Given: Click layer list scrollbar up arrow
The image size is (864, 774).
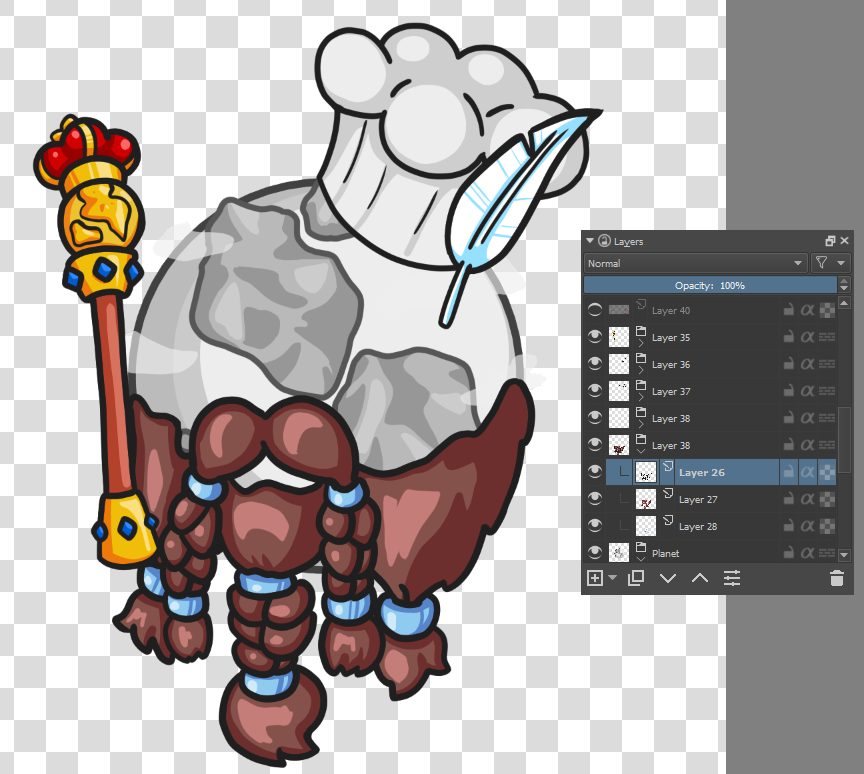Looking at the screenshot, I should [844, 302].
